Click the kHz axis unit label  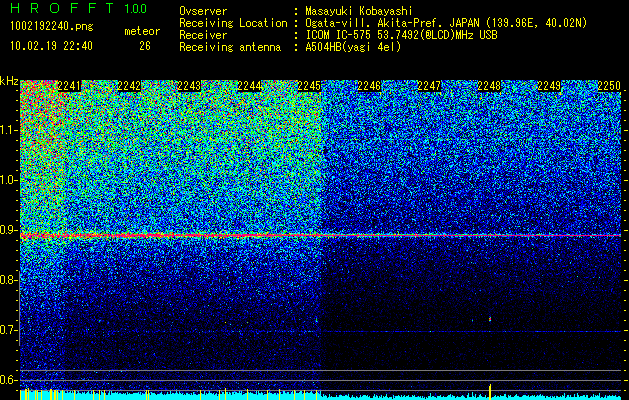coord(9,81)
